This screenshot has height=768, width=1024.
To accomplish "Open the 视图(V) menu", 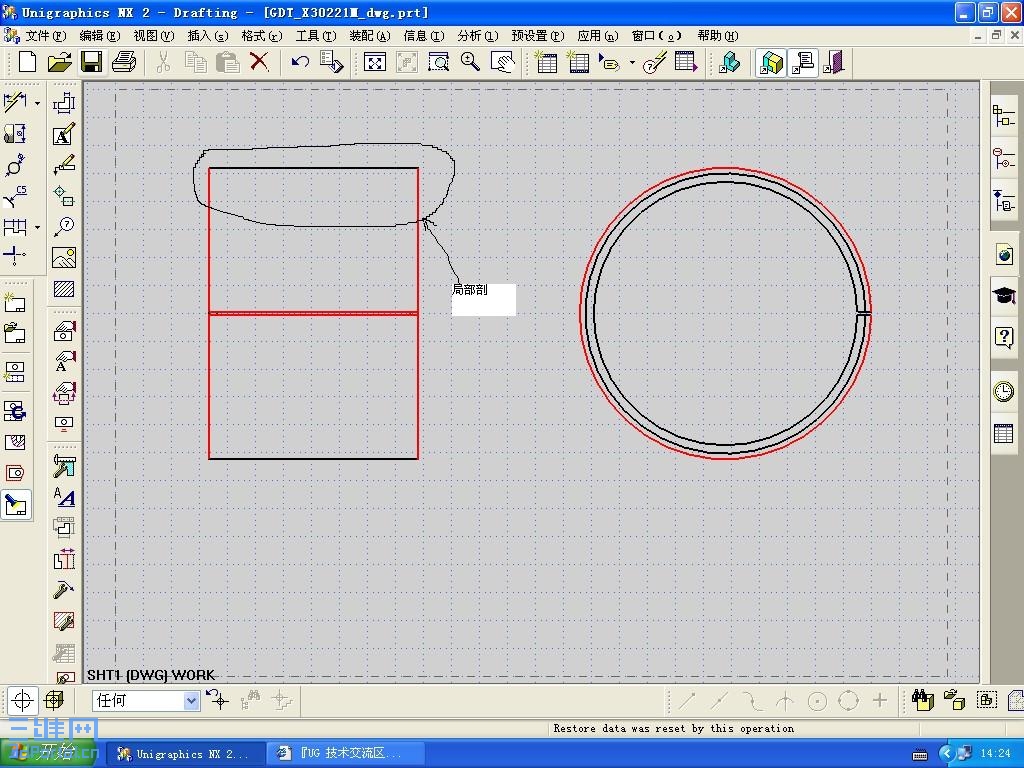I will click(x=153, y=36).
